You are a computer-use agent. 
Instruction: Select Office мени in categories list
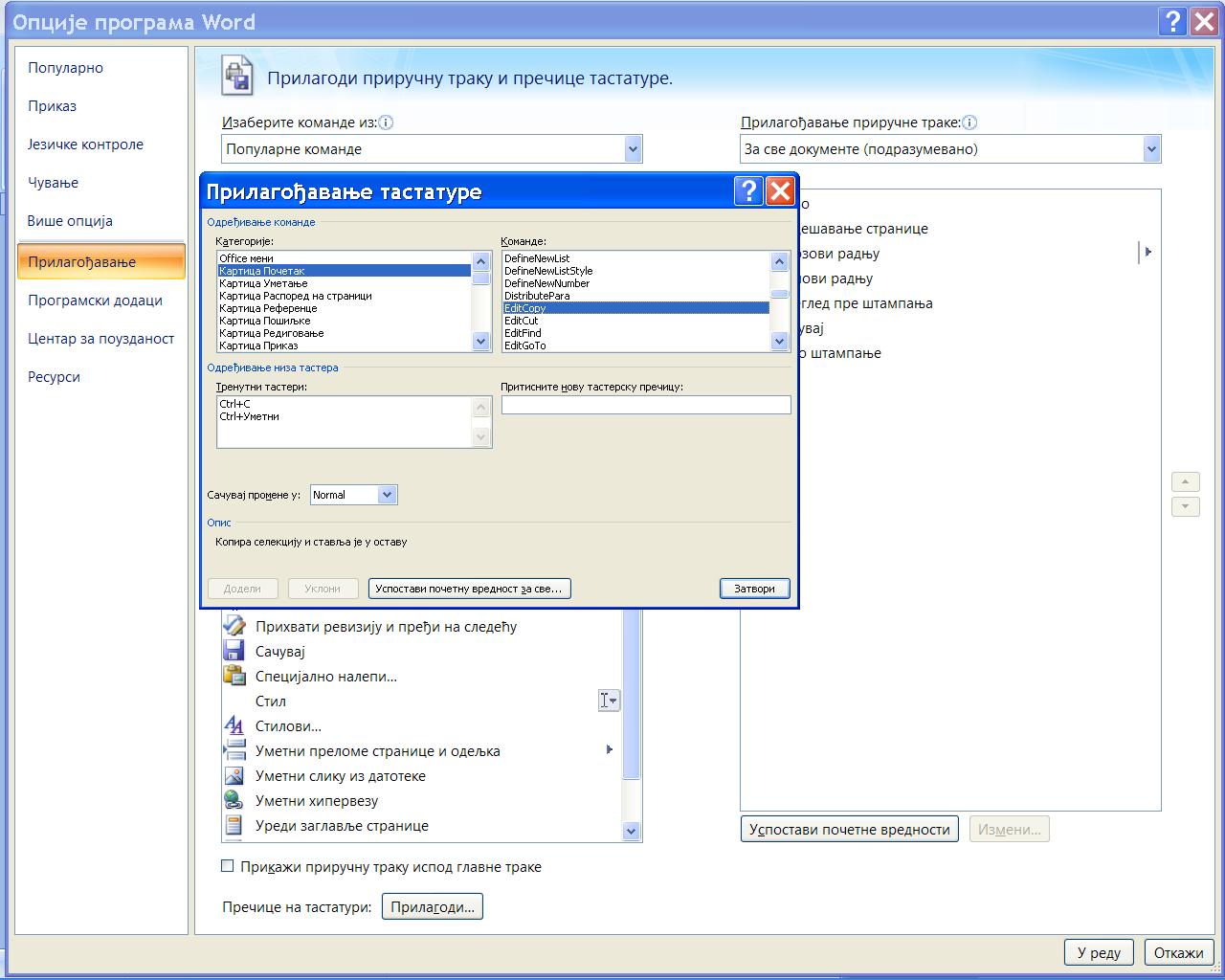coord(345,258)
